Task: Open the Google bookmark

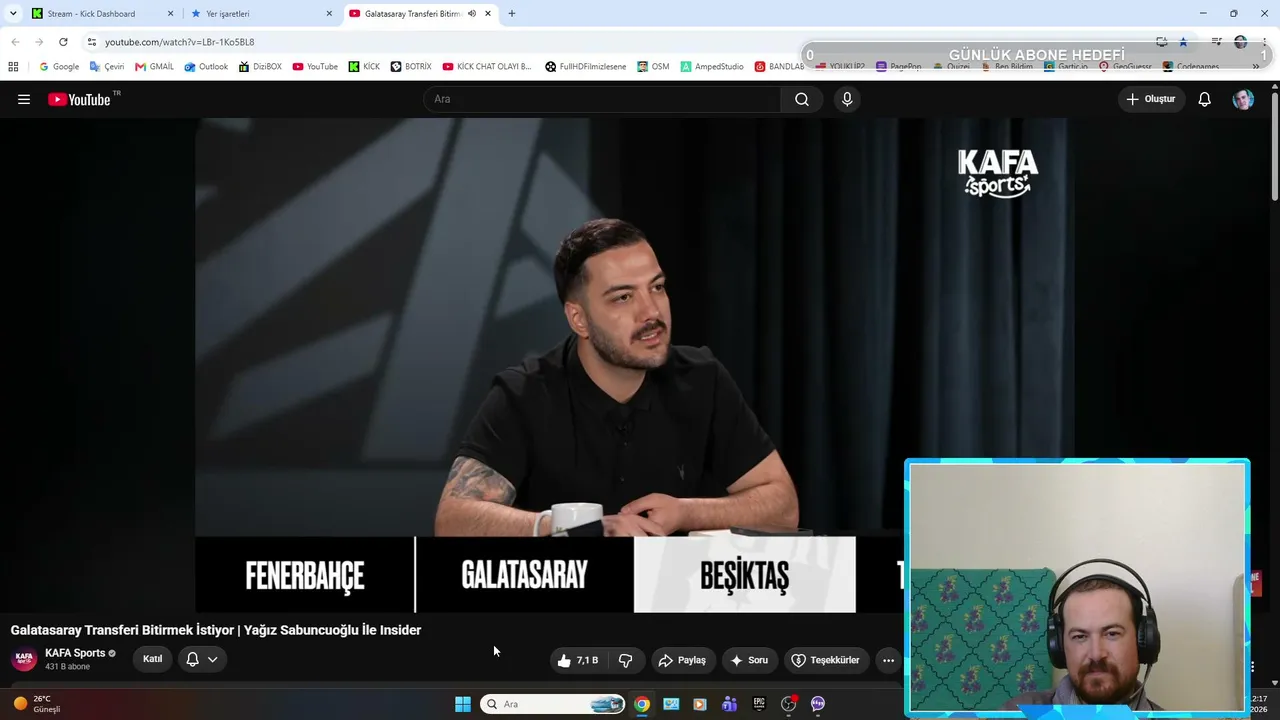Action: (x=59, y=67)
